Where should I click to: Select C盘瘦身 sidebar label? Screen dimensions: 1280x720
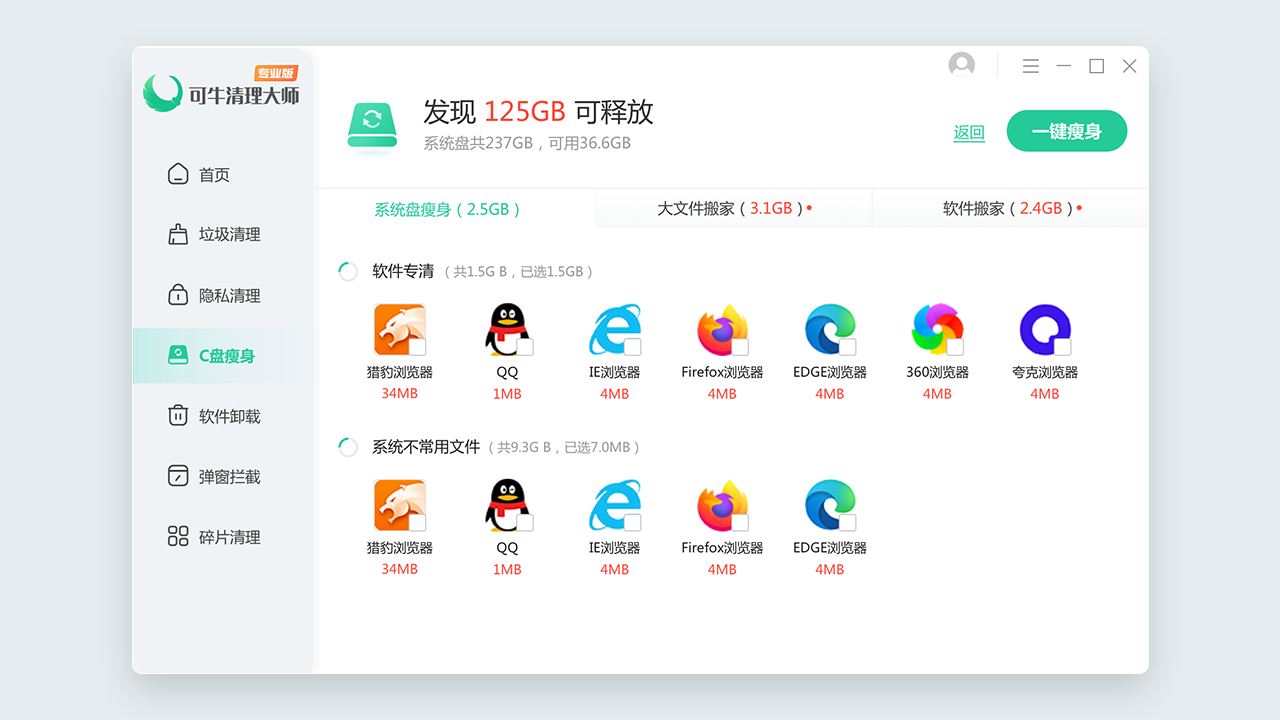227,356
